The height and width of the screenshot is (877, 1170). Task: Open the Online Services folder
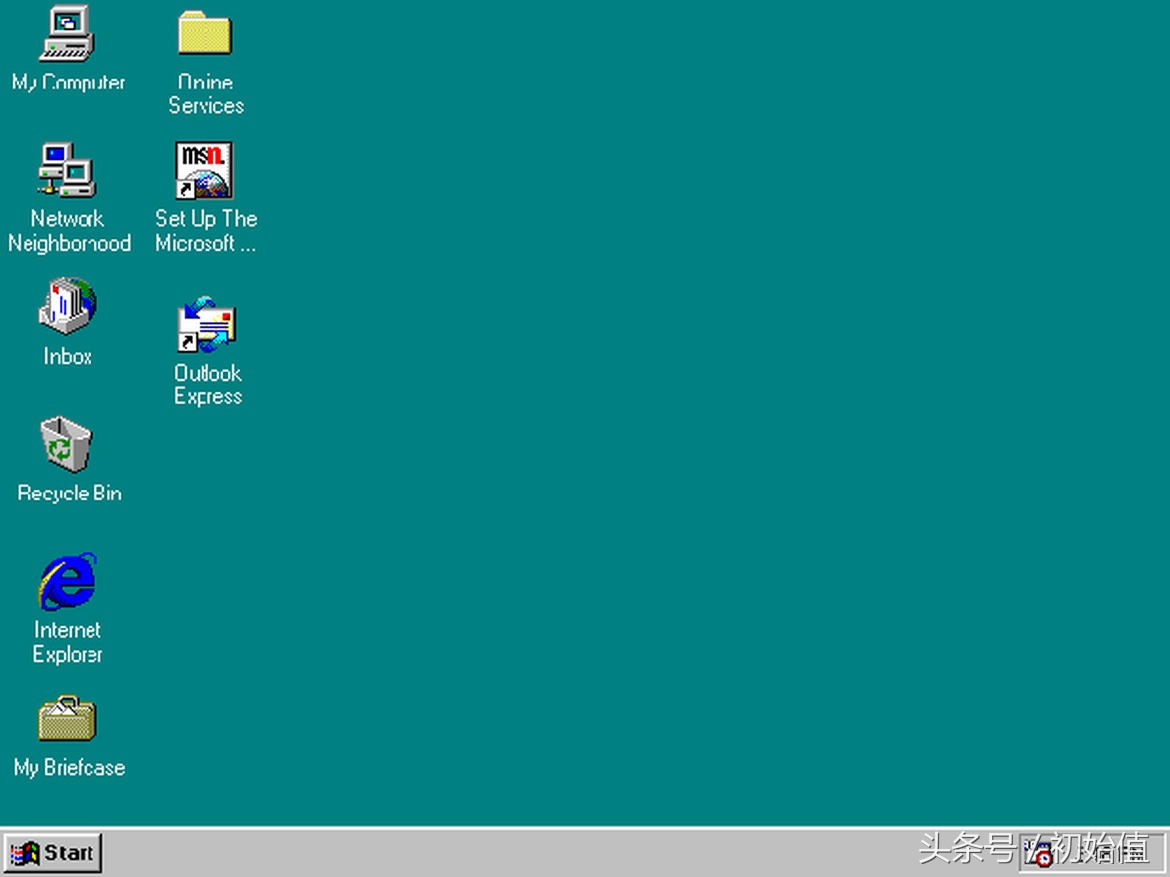click(x=204, y=33)
